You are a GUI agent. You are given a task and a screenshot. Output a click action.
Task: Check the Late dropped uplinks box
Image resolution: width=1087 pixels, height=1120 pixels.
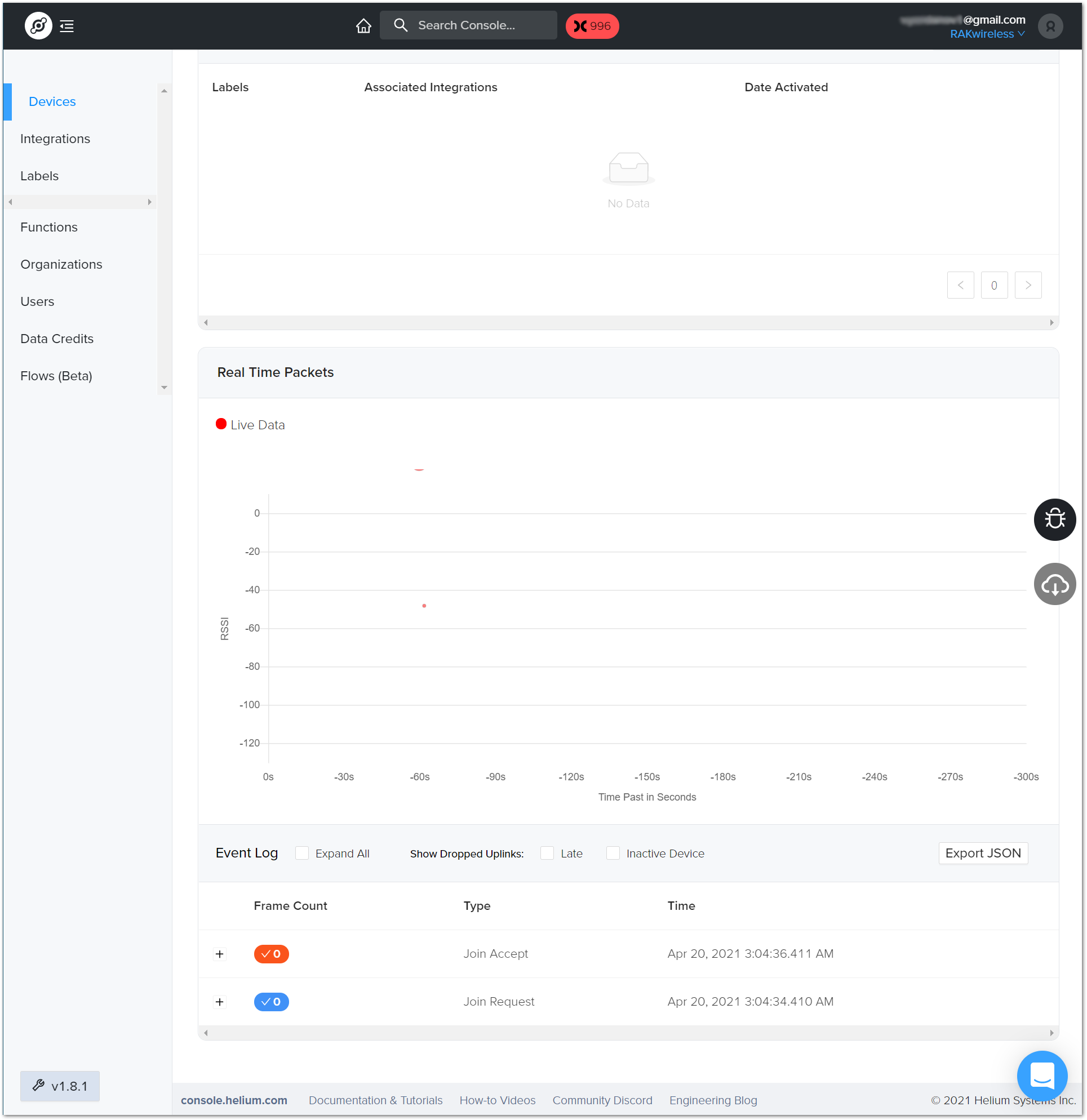547,853
